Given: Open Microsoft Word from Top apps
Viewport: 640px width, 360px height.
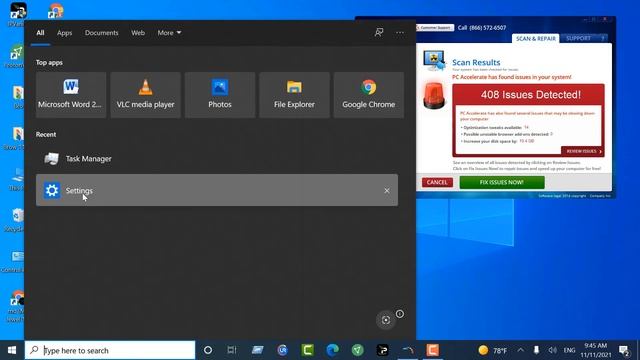Looking at the screenshot, I should (71, 95).
